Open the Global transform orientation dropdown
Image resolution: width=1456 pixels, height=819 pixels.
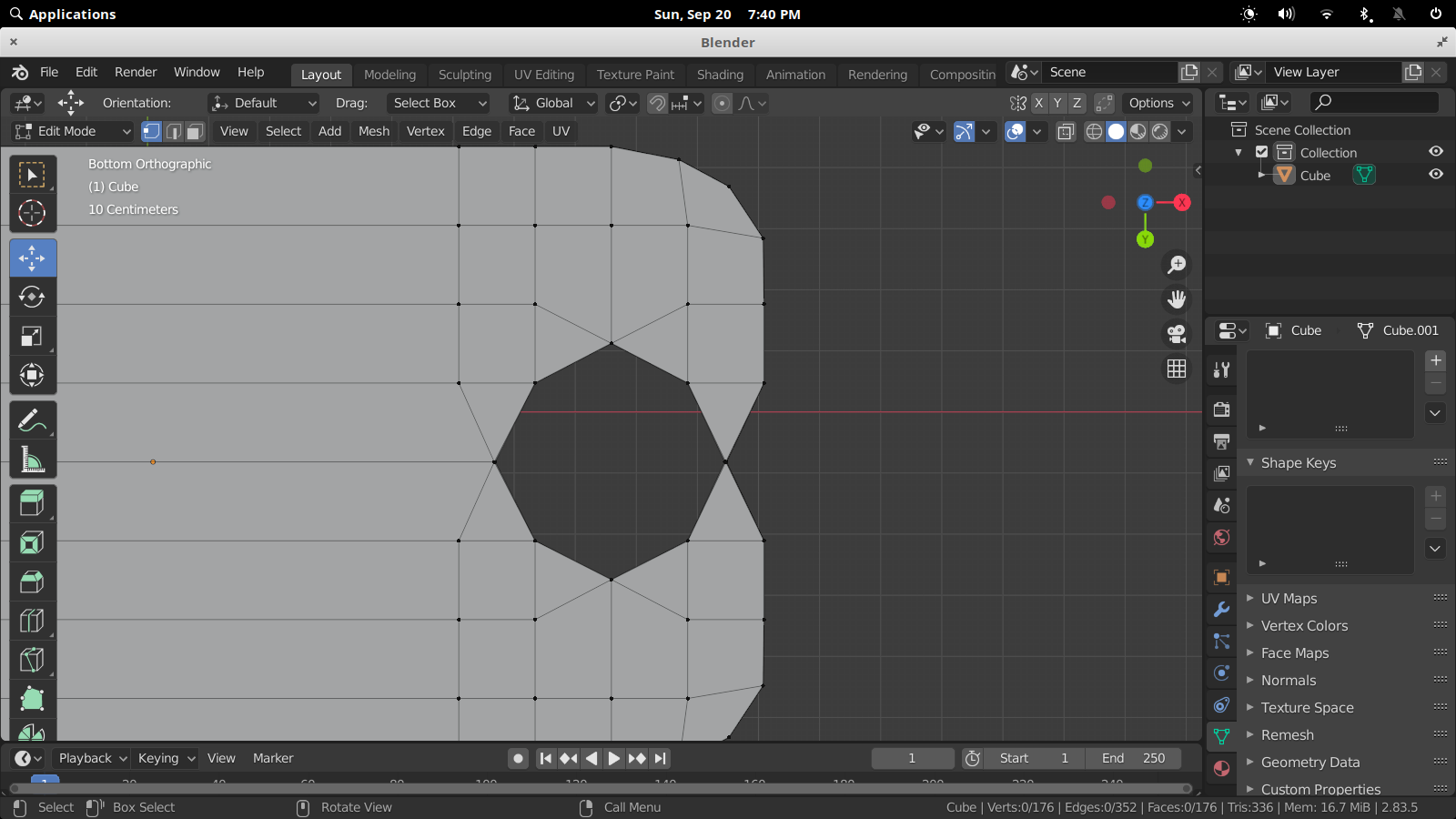[553, 103]
